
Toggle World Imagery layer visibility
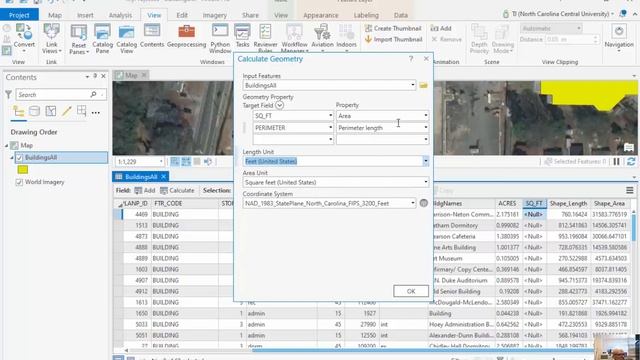pyautogui.click(x=19, y=182)
